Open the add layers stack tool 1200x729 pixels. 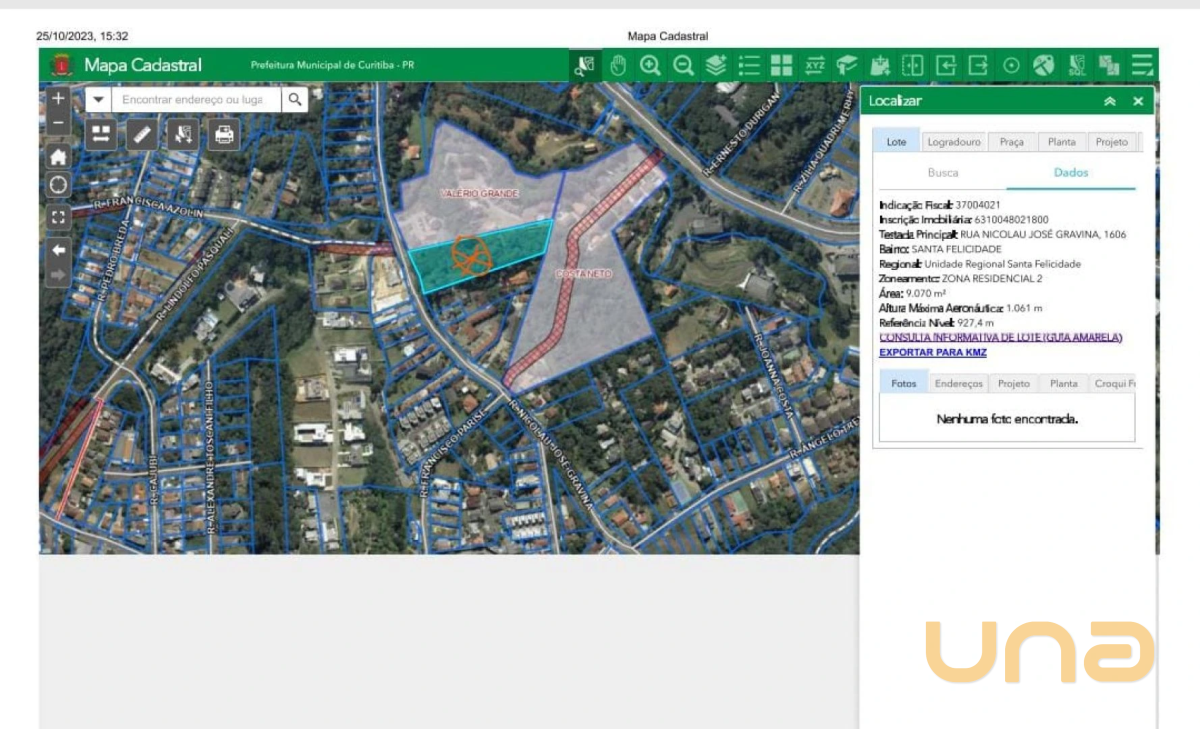[x=716, y=66]
